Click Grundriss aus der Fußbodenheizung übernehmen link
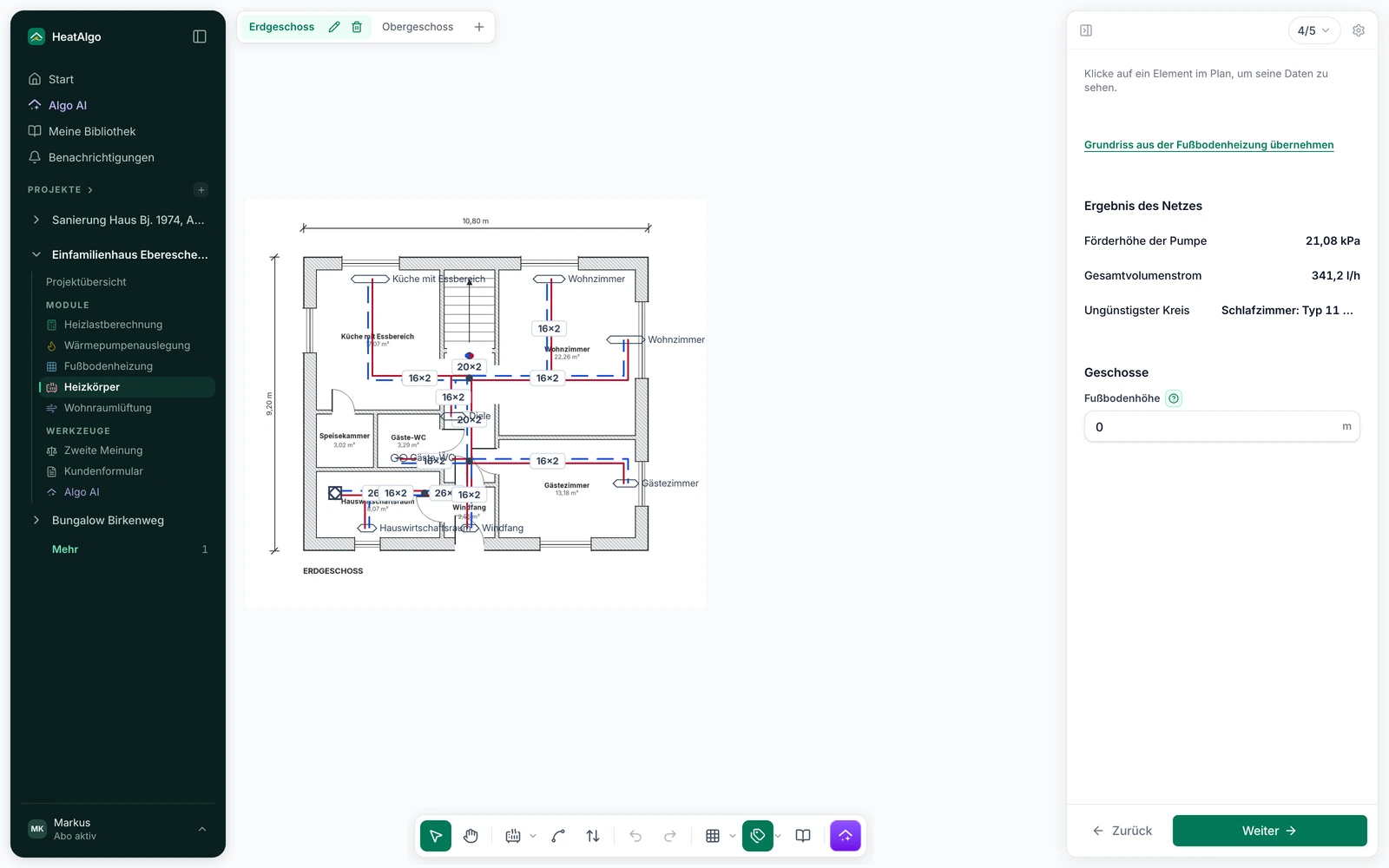 click(1208, 145)
